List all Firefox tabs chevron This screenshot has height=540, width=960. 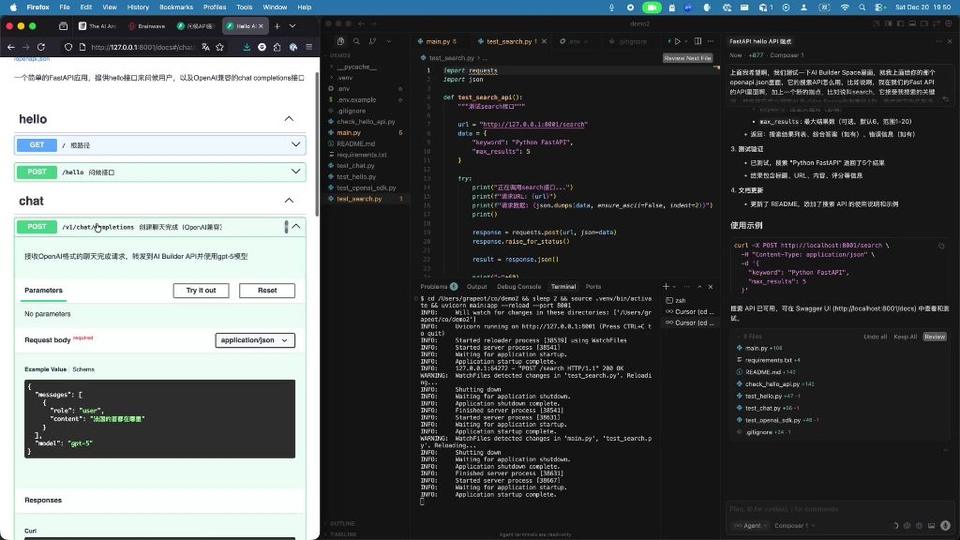click(x=293, y=26)
